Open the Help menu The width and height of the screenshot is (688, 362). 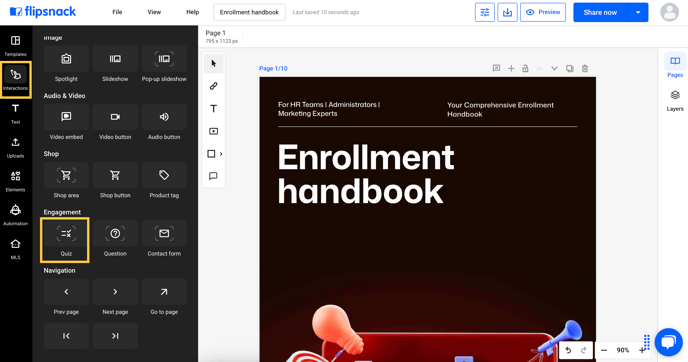[193, 12]
